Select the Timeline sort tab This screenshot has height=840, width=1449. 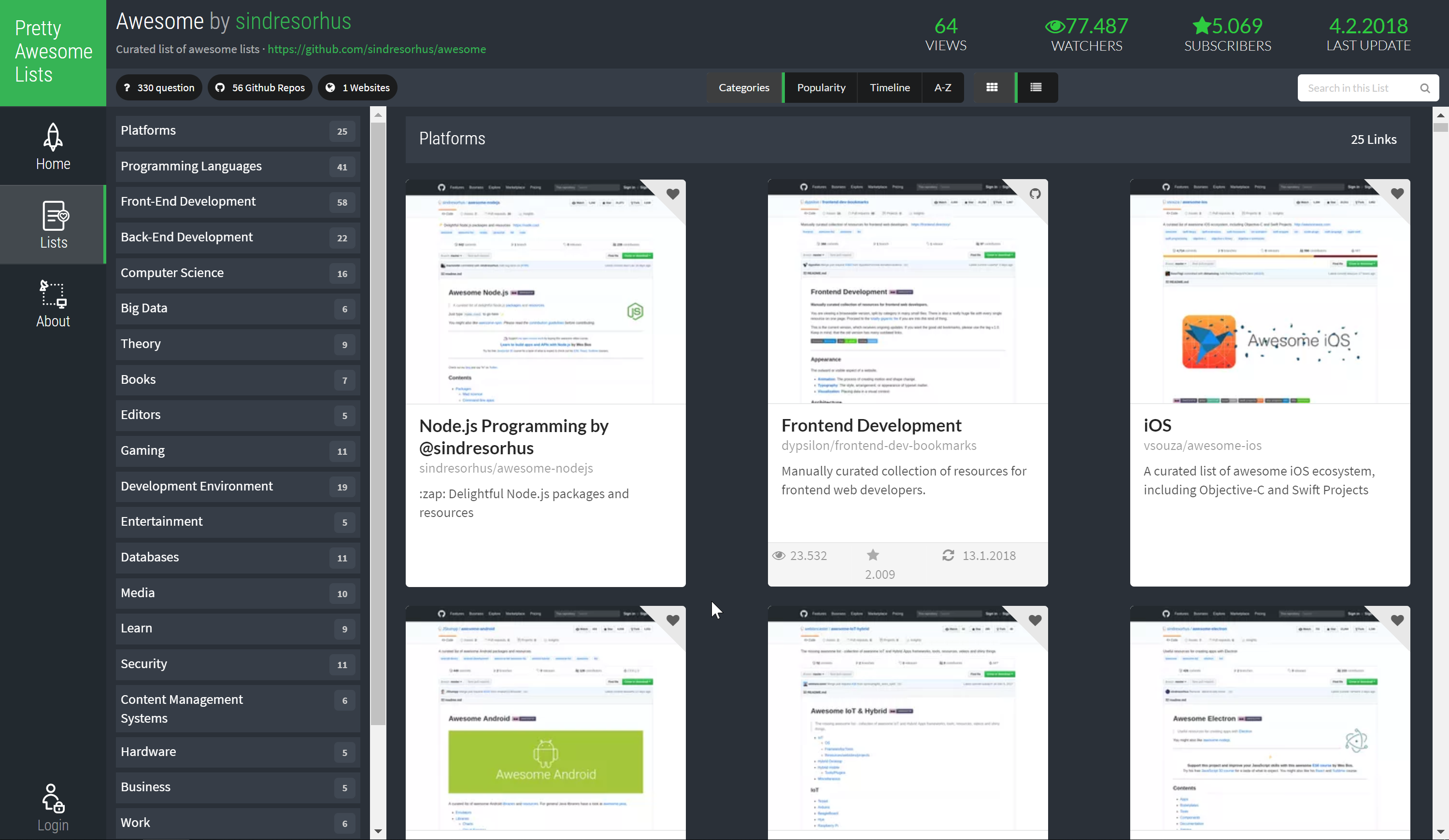890,87
